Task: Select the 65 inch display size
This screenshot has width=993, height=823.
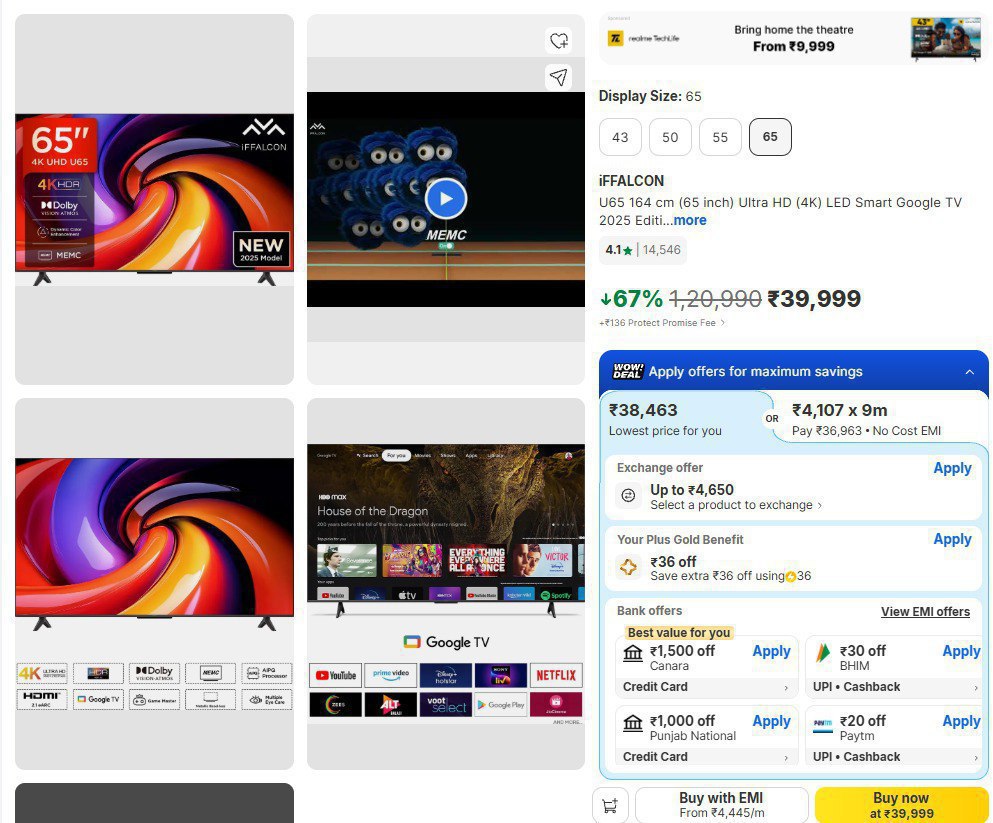Action: (770, 137)
